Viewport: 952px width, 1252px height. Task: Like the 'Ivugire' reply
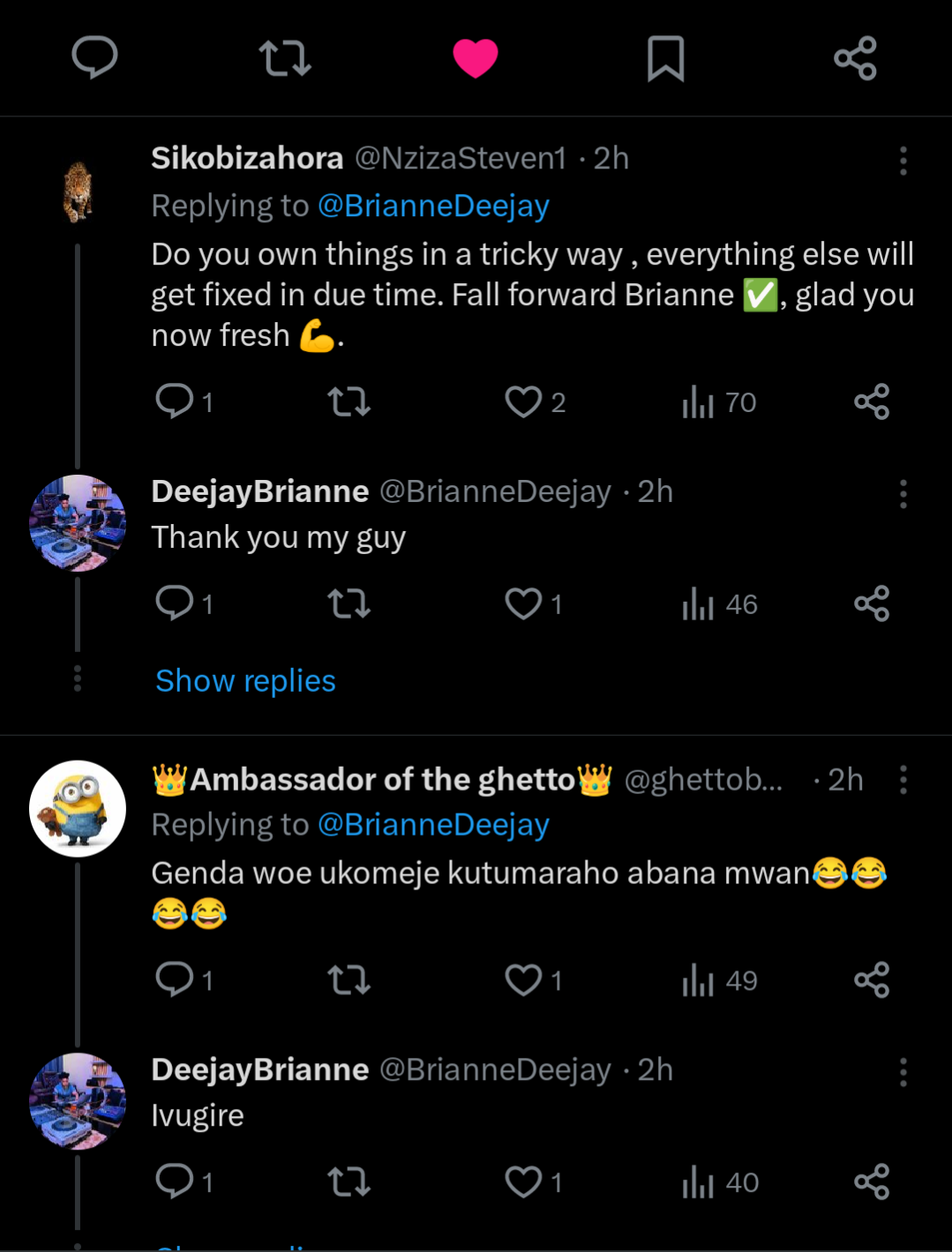pyautogui.click(x=523, y=1182)
